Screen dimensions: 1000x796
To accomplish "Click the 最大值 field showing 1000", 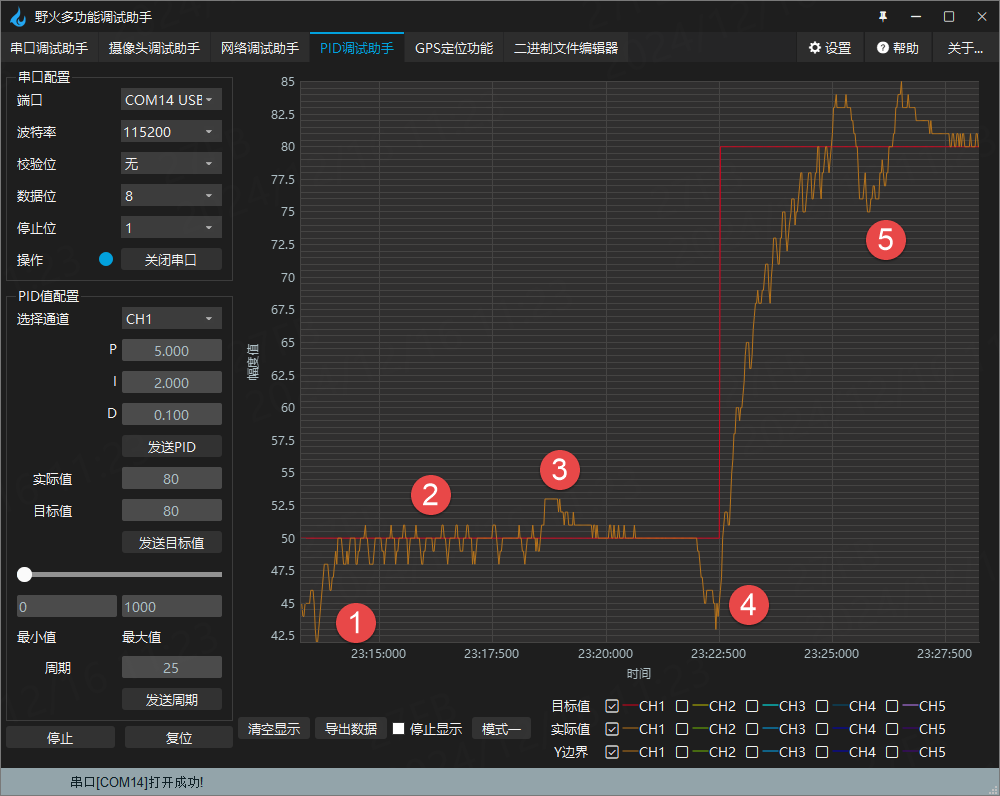I will point(172,607).
